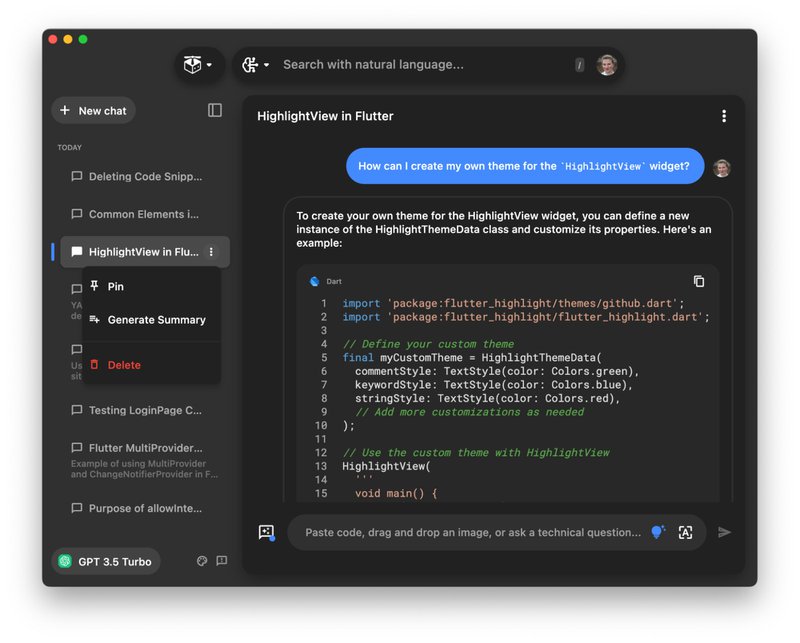Click the pin icon in context menu

tap(94, 286)
